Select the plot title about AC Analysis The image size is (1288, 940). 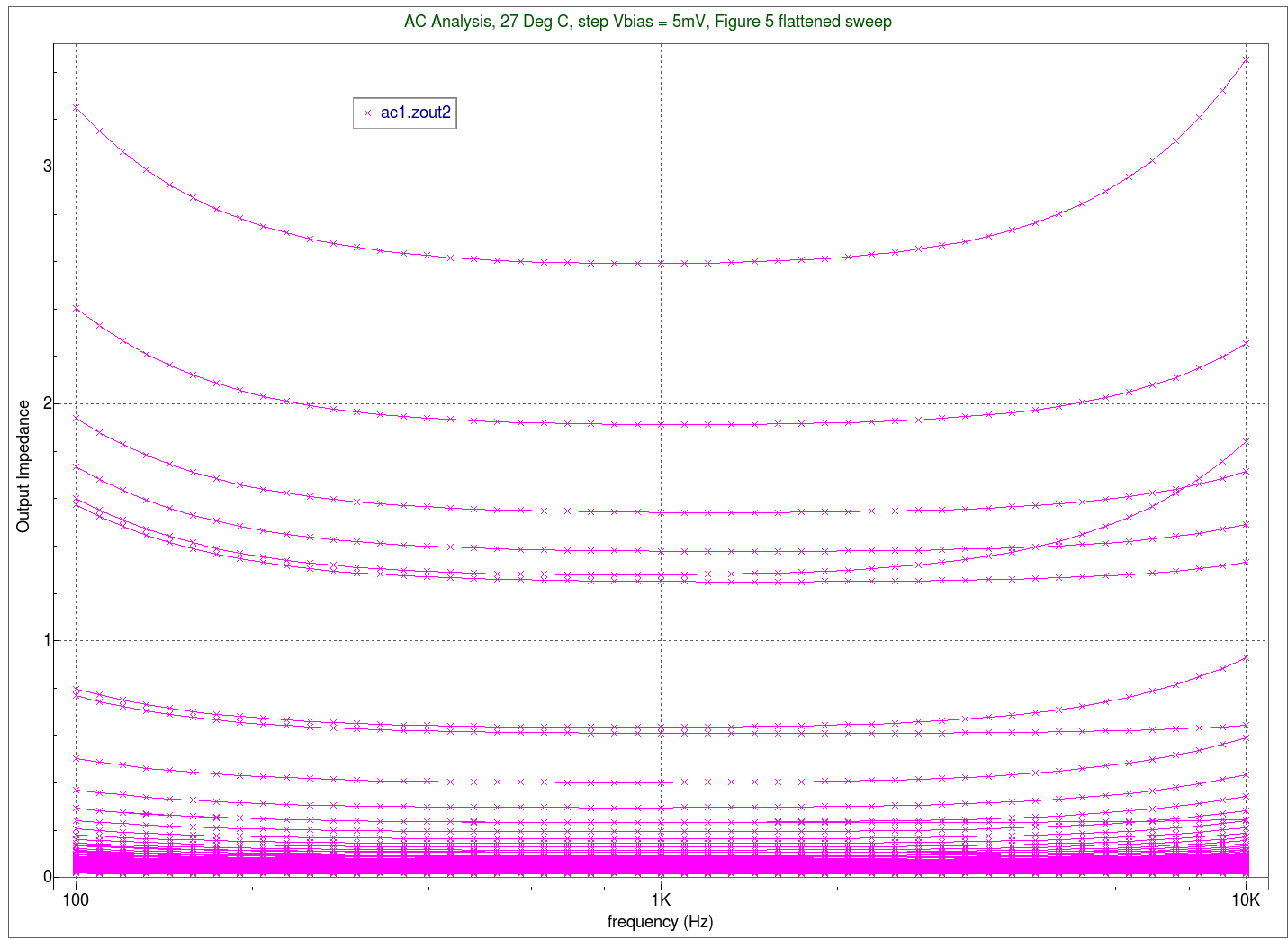[648, 21]
